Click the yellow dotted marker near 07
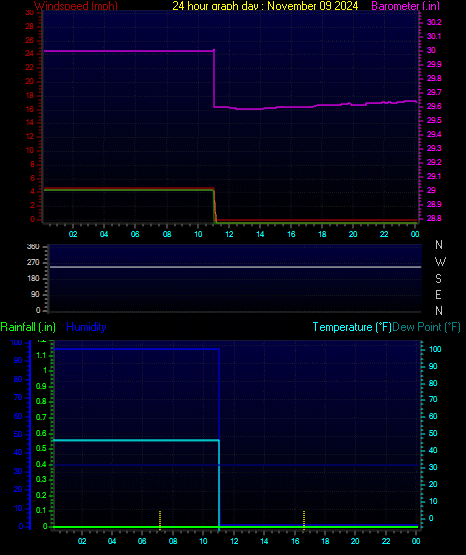 (160, 520)
